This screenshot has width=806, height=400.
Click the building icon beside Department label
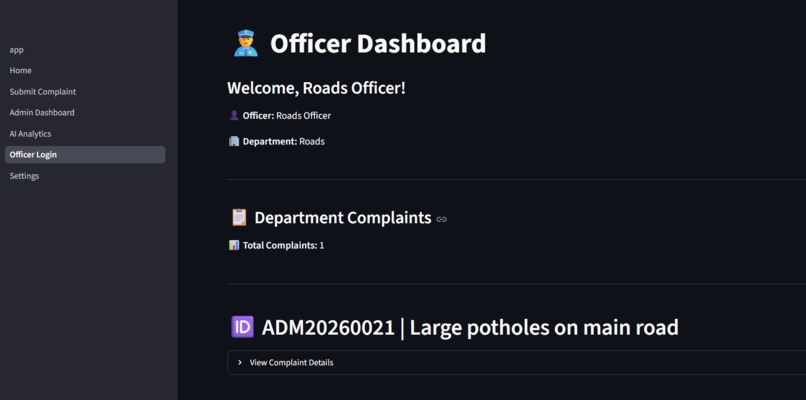234,141
